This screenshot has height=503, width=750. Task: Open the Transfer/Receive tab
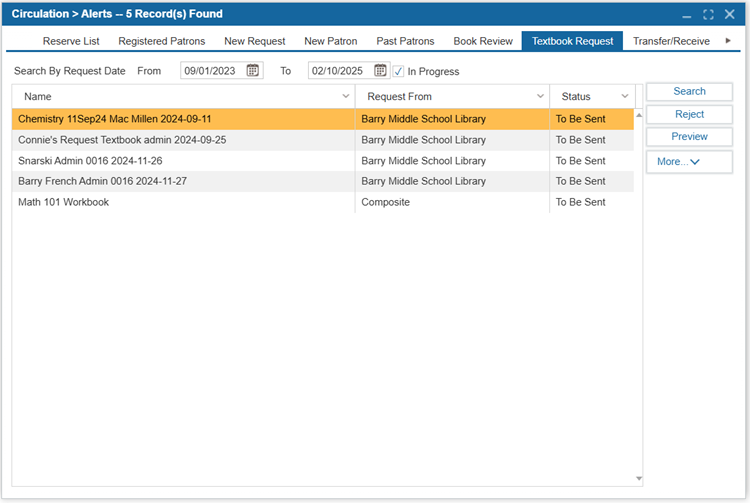[x=671, y=41]
